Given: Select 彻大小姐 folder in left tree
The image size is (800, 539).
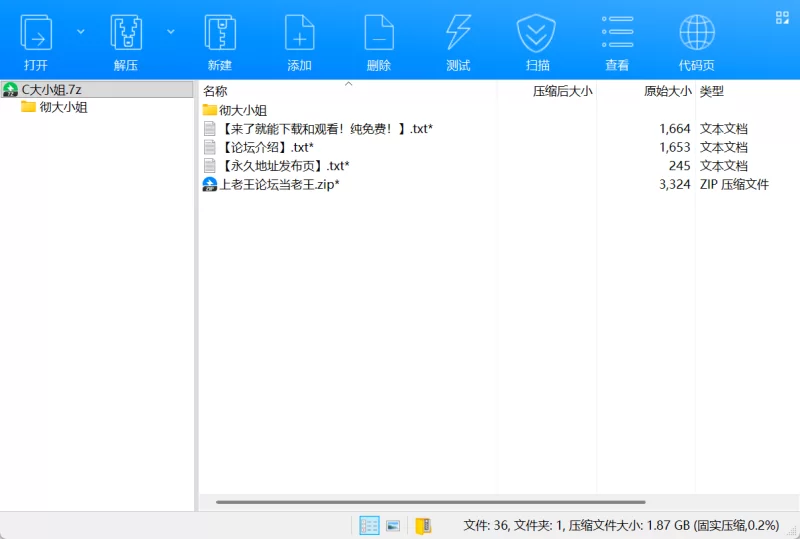Looking at the screenshot, I should coord(63,107).
